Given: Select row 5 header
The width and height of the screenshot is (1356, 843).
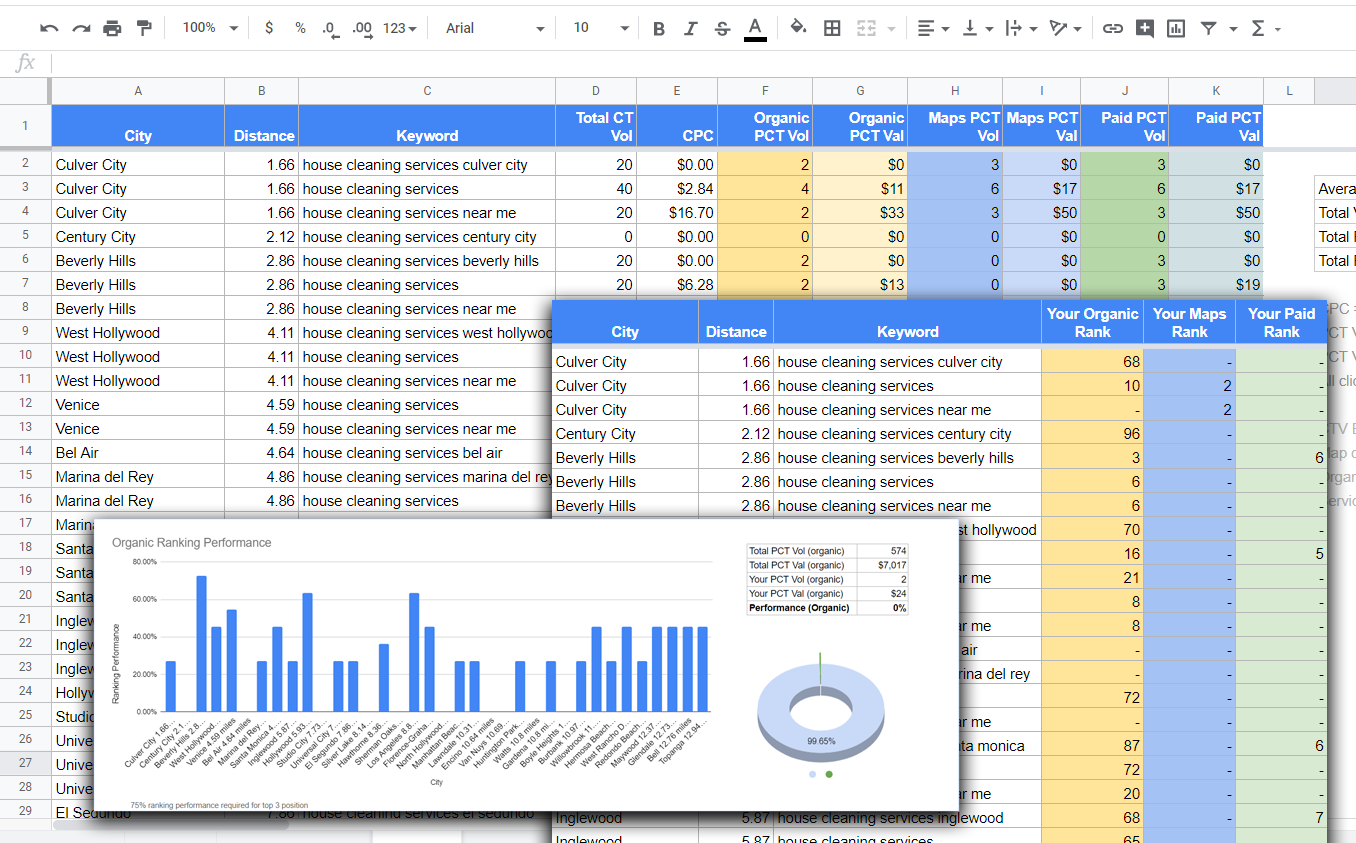Looking at the screenshot, I should 25,236.
